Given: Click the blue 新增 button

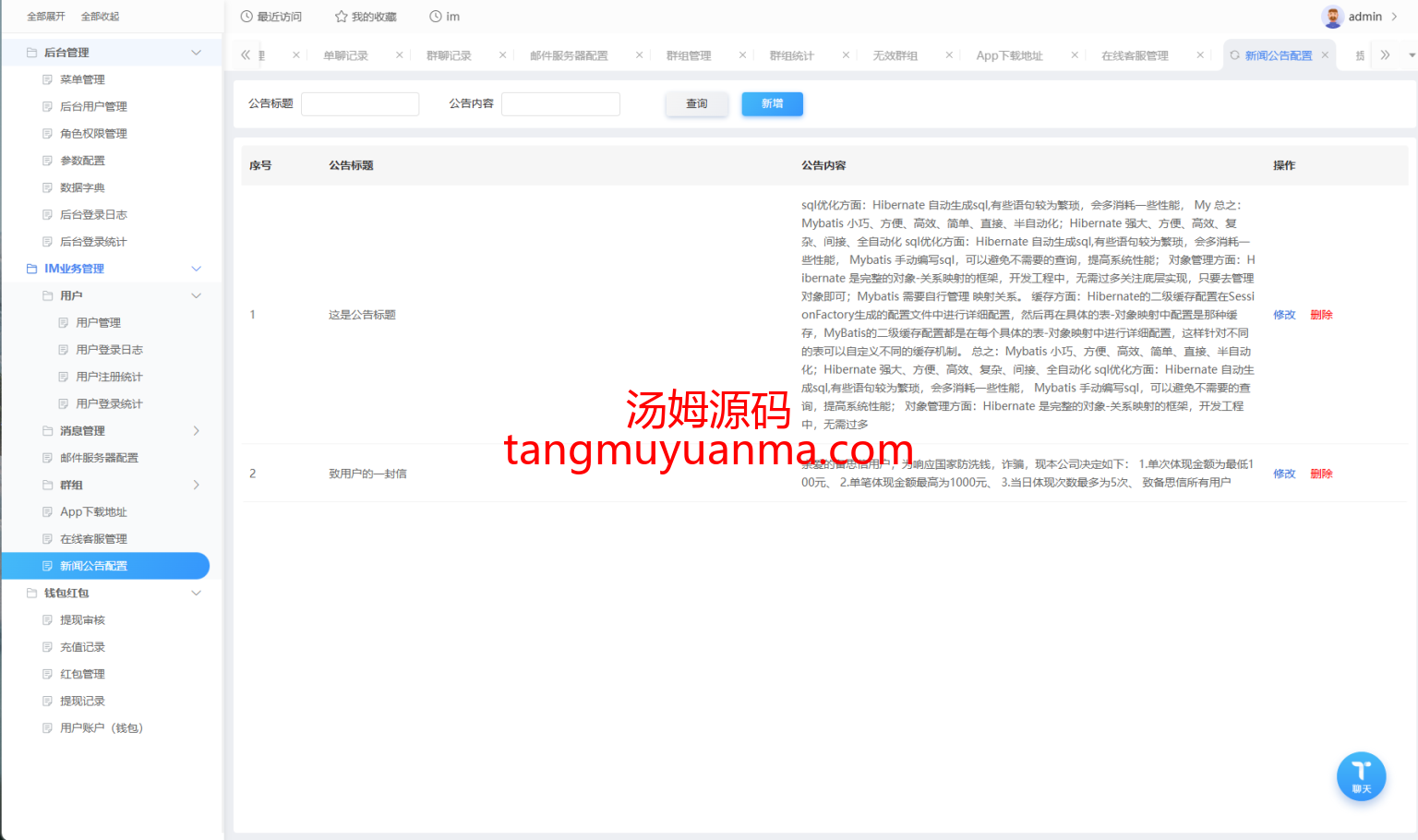Looking at the screenshot, I should 772,104.
